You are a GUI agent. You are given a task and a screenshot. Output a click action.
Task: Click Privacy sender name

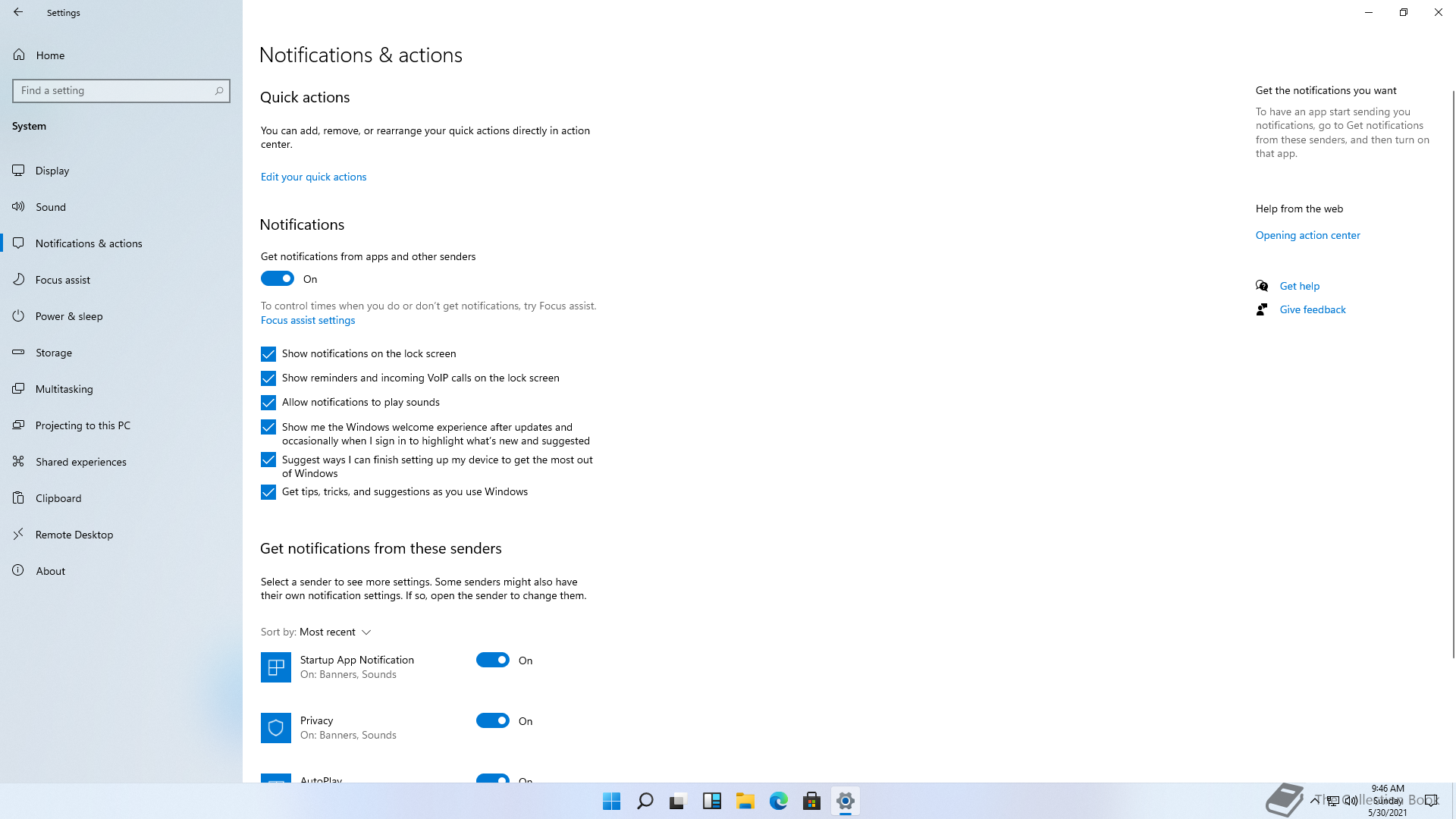tap(316, 720)
